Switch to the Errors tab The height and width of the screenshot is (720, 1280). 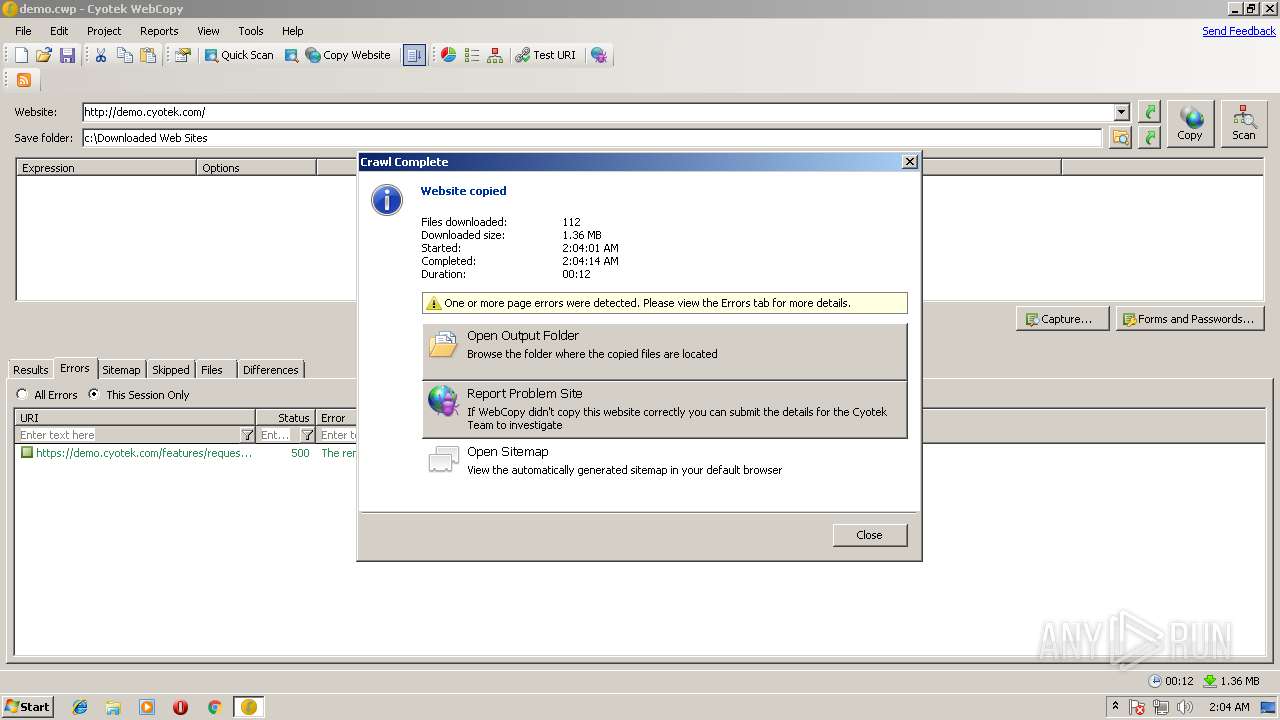point(75,368)
